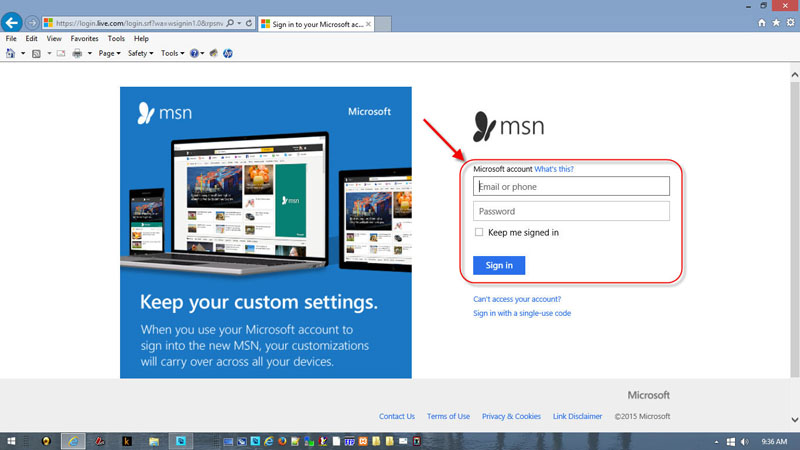Viewport: 800px width, 450px height.
Task: Open the Link Disclaimer footer link
Action: point(577,416)
